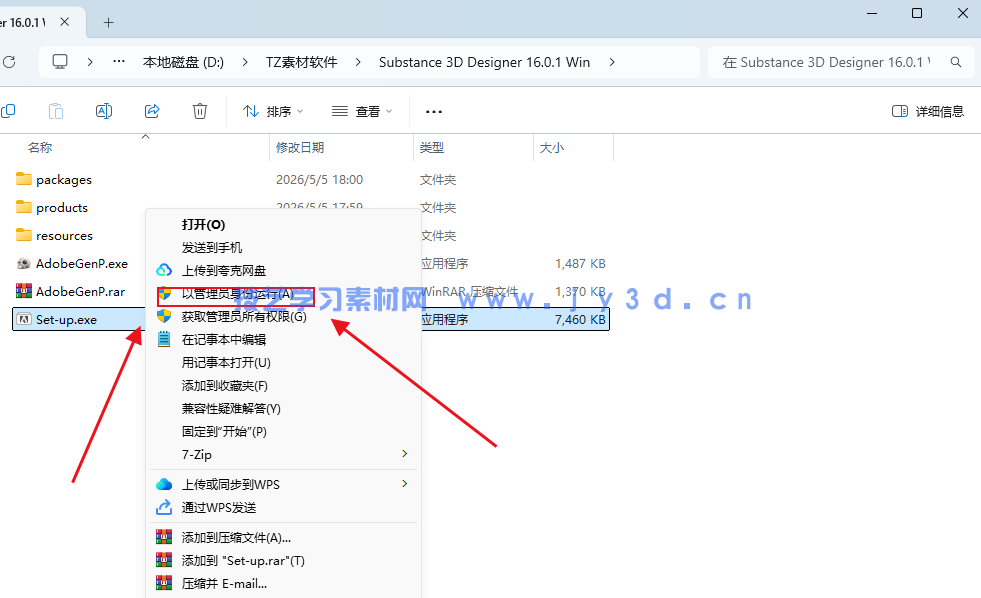Choose 兼容性疑难解答(Y) menu entry
Screen dimensions: 981x598
(x=283, y=408)
